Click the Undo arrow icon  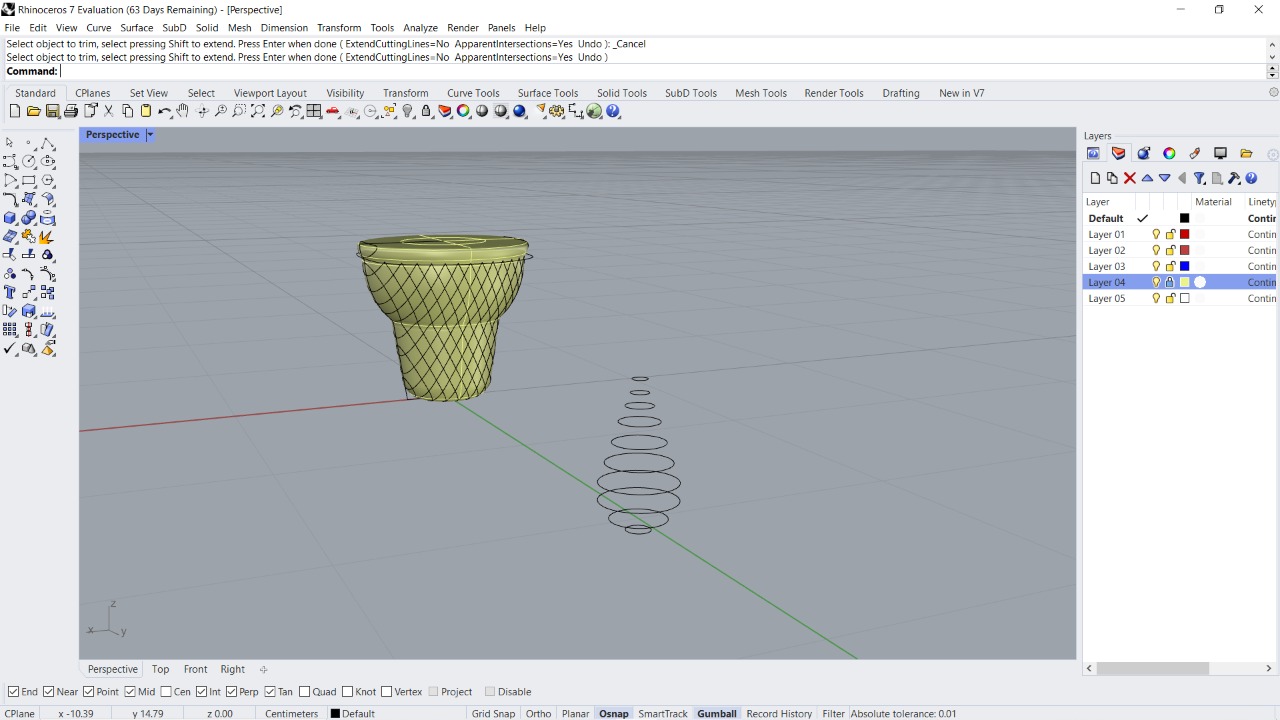pyautogui.click(x=165, y=111)
